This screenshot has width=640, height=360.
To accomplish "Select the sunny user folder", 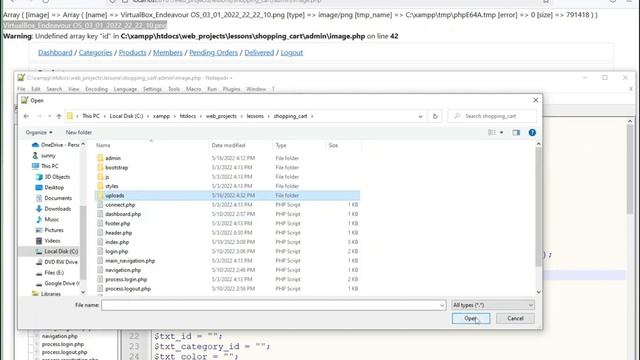I will point(48,156).
